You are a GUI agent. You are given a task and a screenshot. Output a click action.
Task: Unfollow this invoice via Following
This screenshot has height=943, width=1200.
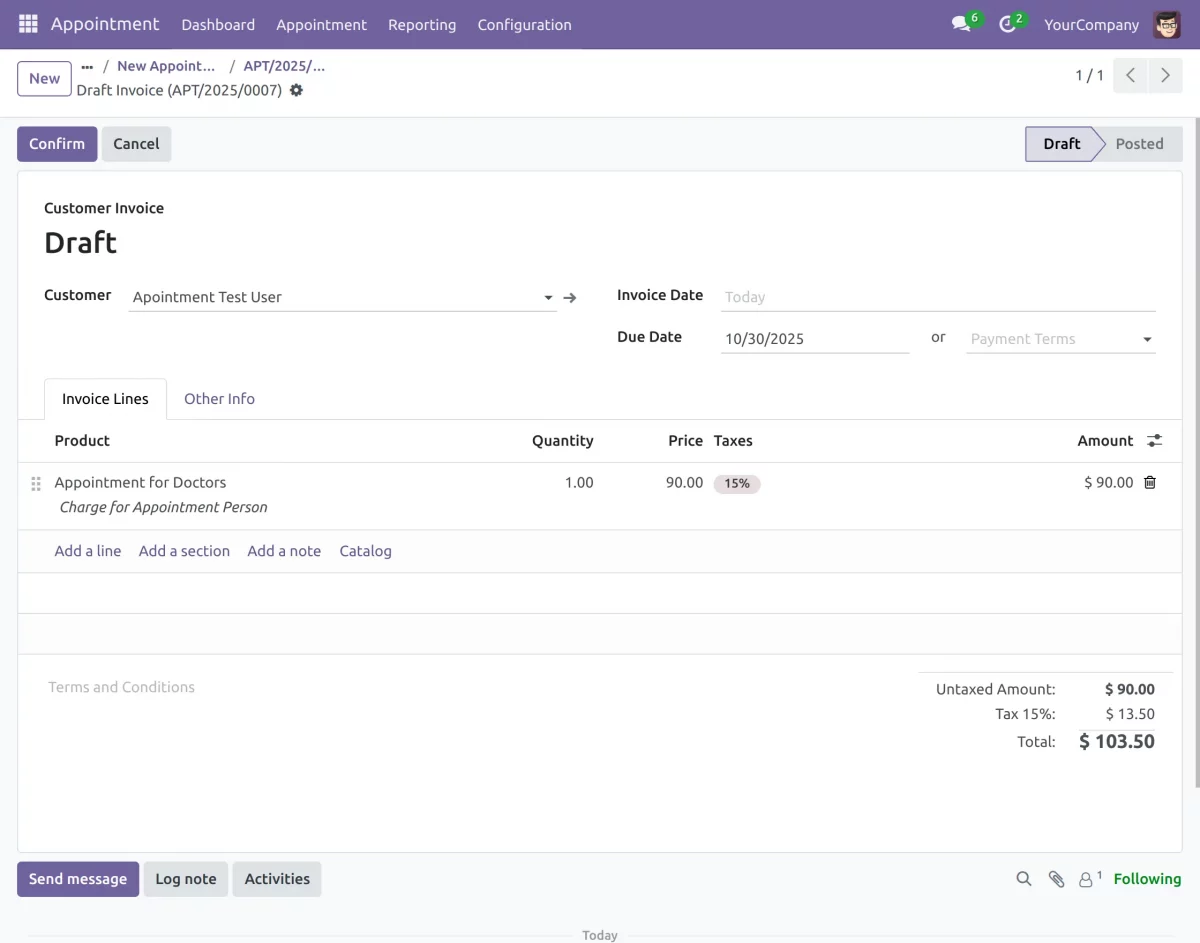click(x=1146, y=879)
